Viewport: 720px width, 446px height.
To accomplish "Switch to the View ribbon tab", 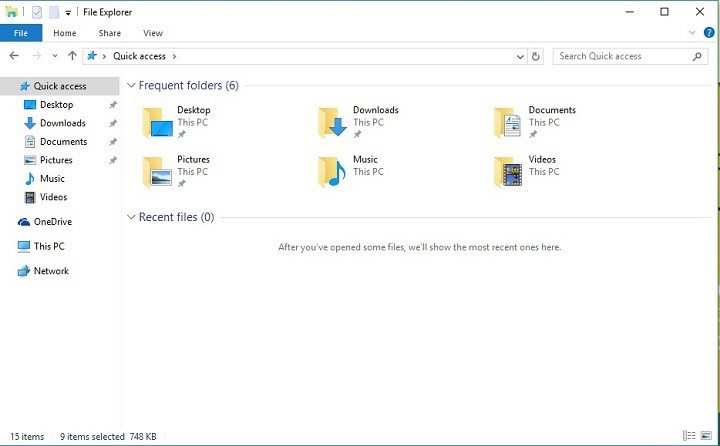I will pos(153,33).
